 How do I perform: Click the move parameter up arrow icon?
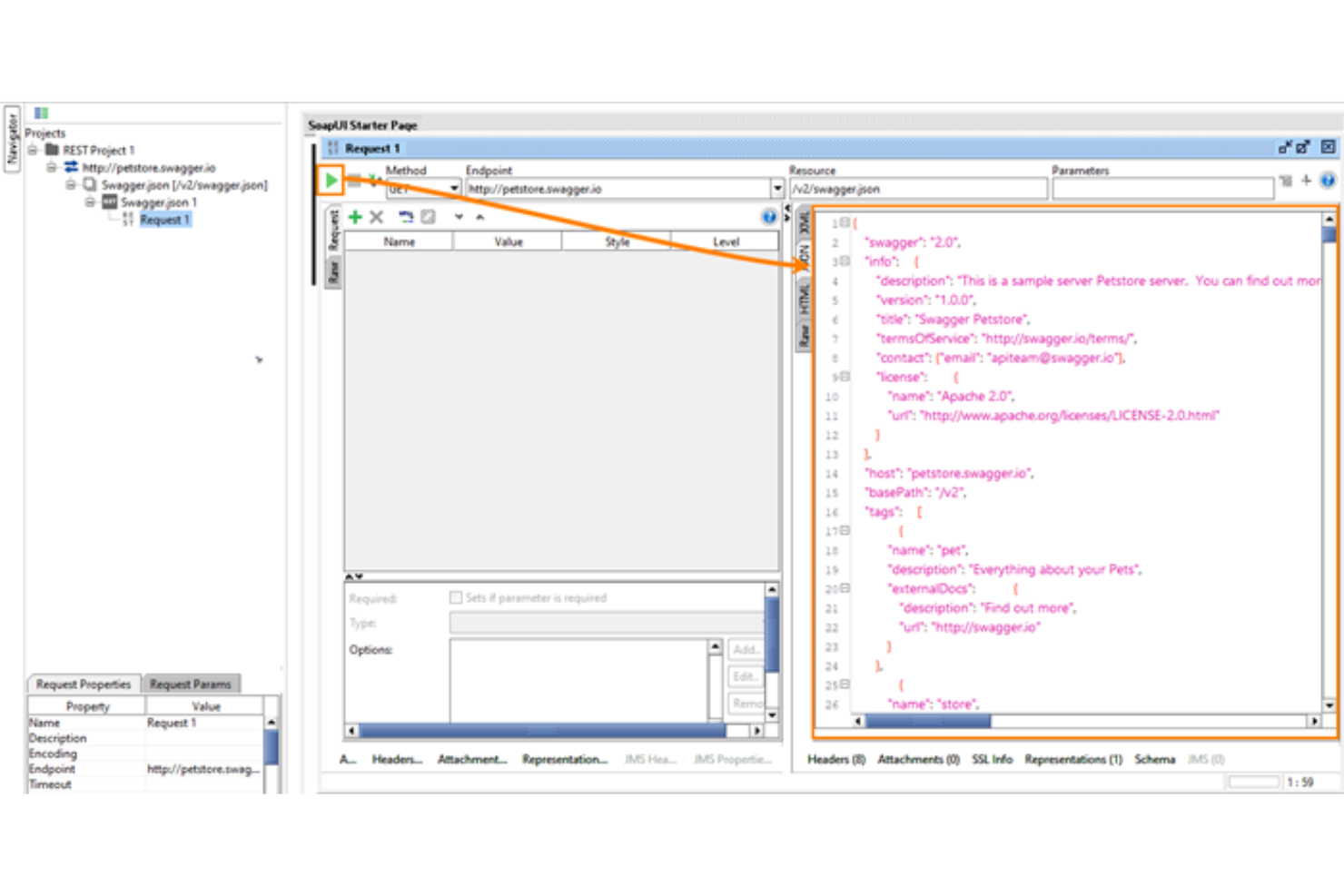click(479, 217)
